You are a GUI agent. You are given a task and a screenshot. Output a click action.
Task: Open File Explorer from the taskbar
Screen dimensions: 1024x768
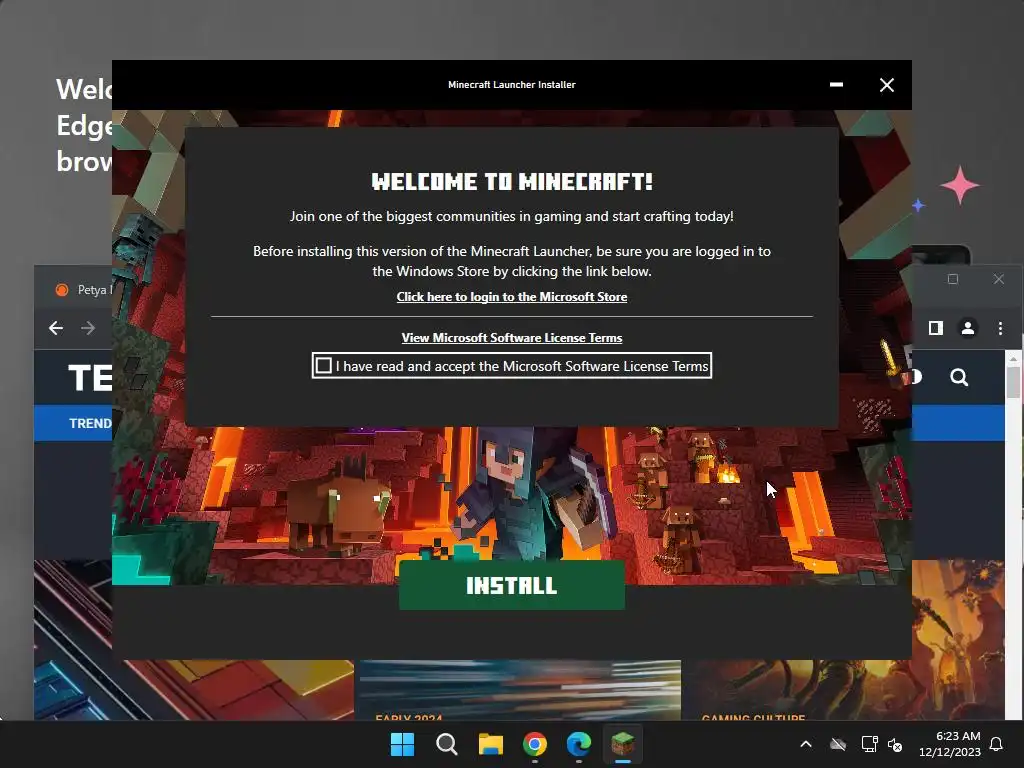pos(490,744)
